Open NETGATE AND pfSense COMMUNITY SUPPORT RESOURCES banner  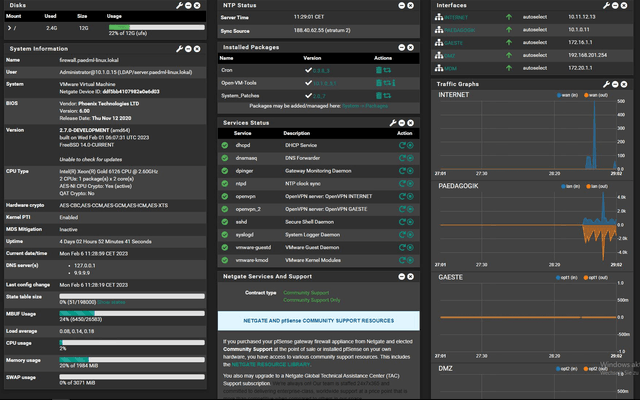tap(318, 321)
